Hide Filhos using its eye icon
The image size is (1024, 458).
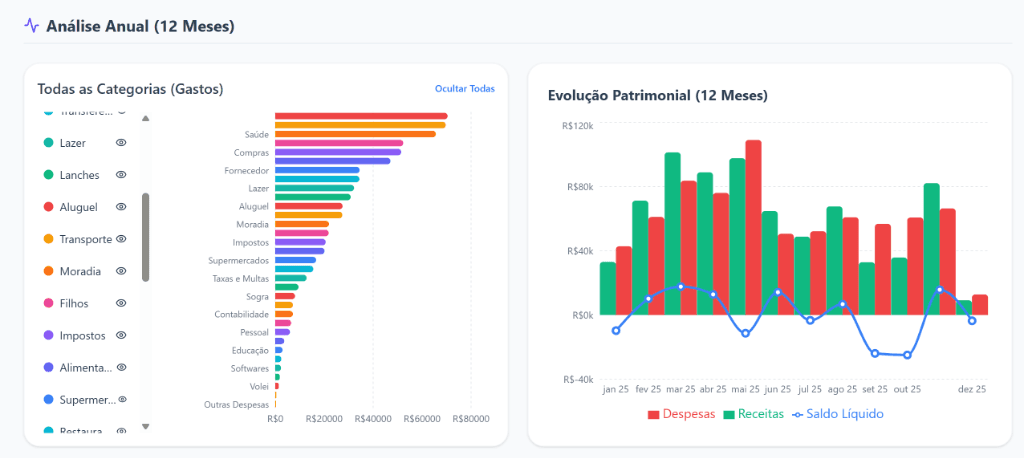click(121, 303)
